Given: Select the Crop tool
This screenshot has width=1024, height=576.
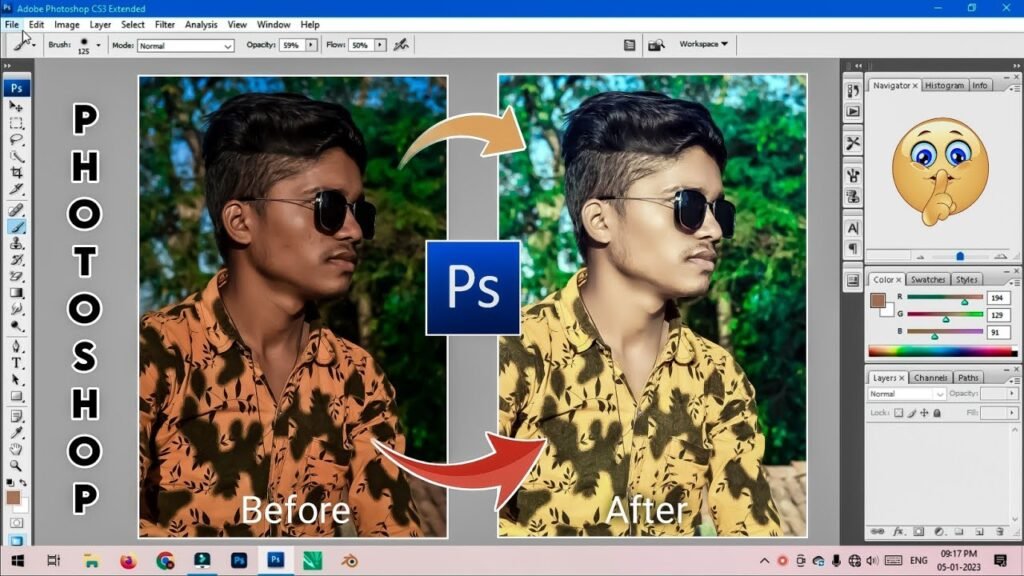Looking at the screenshot, I should click(16, 173).
